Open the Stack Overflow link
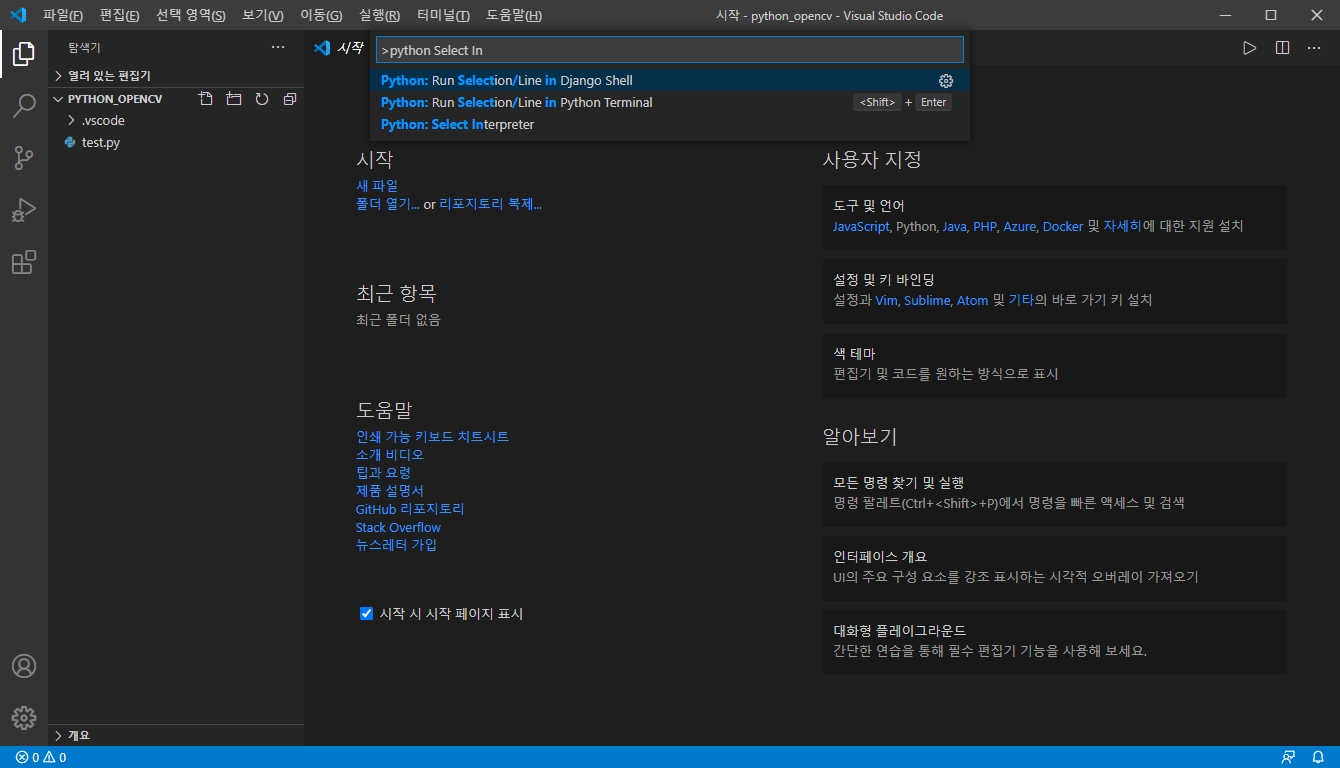Image resolution: width=1340 pixels, height=768 pixels. [398, 527]
